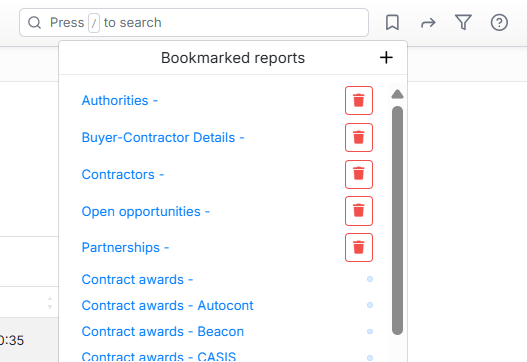Open the help question mark icon
527x362 pixels.
[x=499, y=23]
